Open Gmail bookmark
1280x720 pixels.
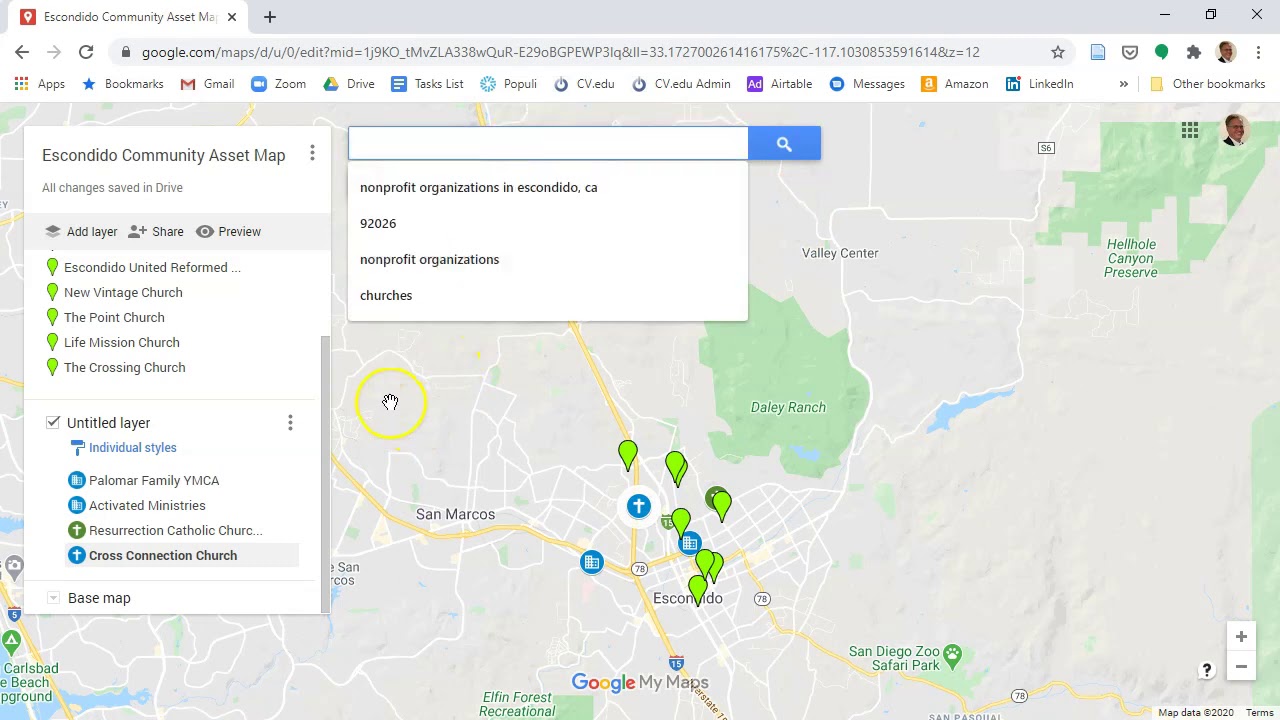[208, 84]
